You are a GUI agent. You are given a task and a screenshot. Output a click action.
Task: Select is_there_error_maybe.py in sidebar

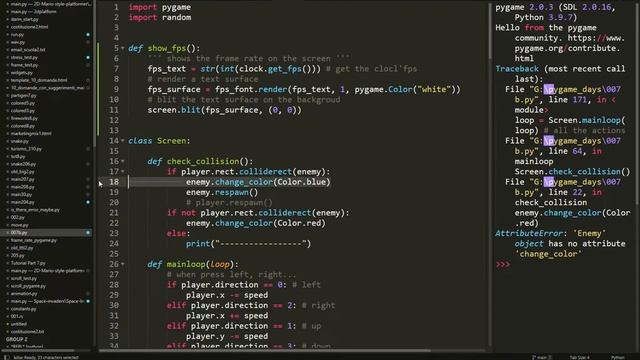point(35,210)
